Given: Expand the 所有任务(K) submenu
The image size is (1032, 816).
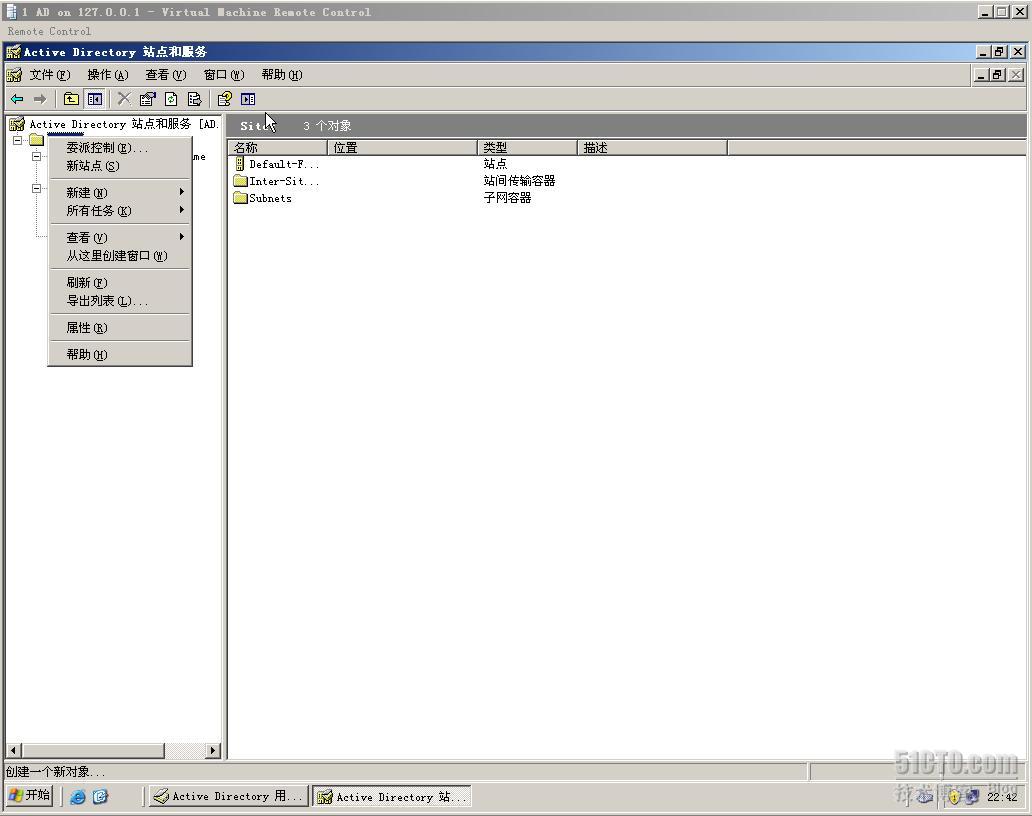Looking at the screenshot, I should coord(120,211).
